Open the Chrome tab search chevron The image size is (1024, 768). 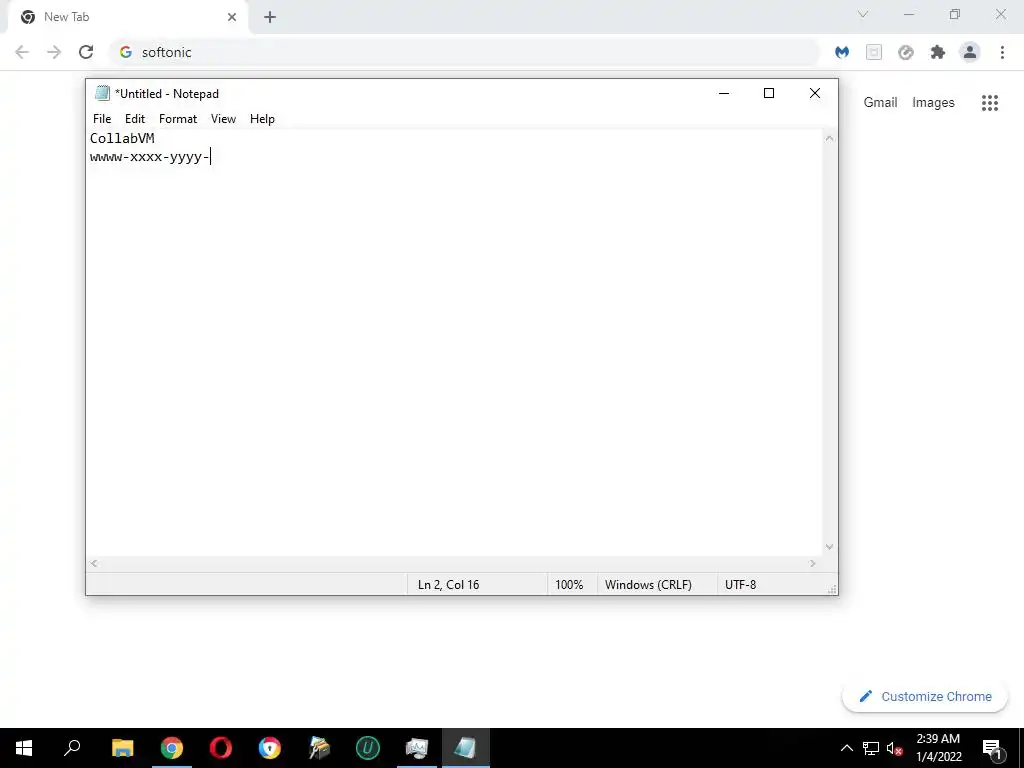863,14
